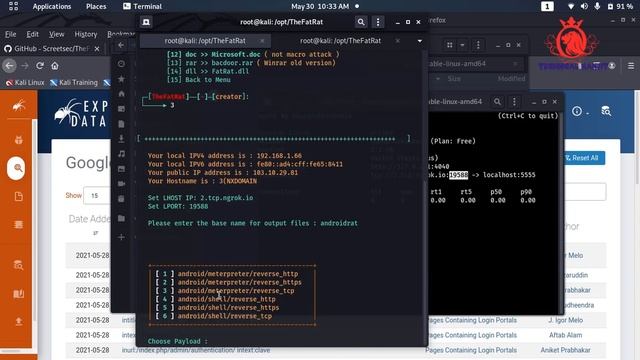Image resolution: width=640 pixels, height=360 pixels.
Task: Open Home in file manager sidebar
Action: click(121, 94)
